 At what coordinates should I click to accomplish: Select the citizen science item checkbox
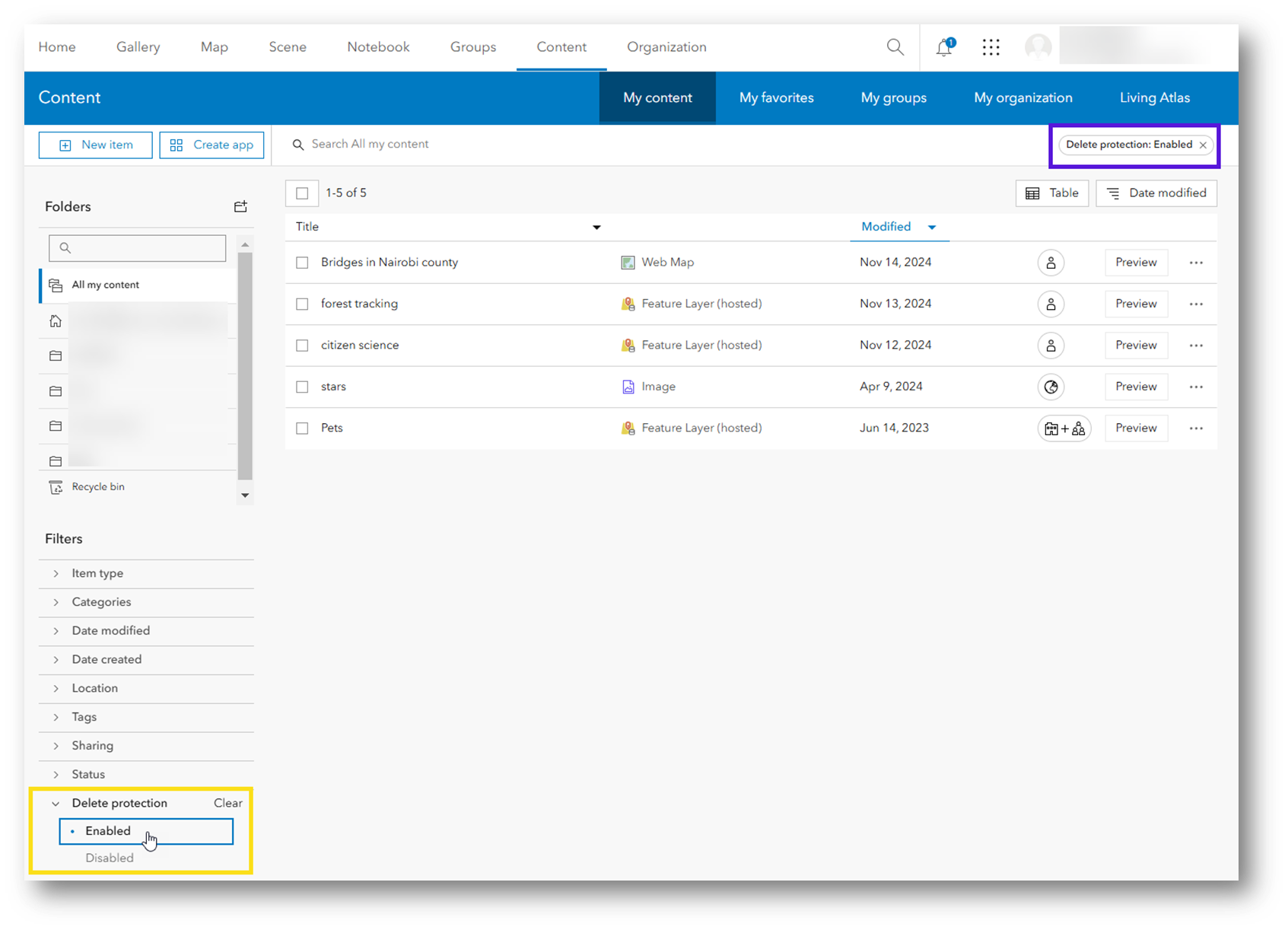point(301,345)
